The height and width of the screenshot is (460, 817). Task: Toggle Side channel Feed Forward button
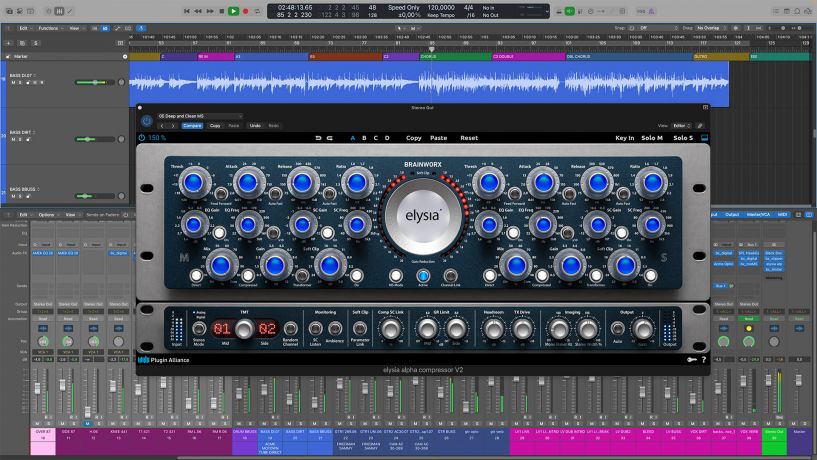point(514,194)
